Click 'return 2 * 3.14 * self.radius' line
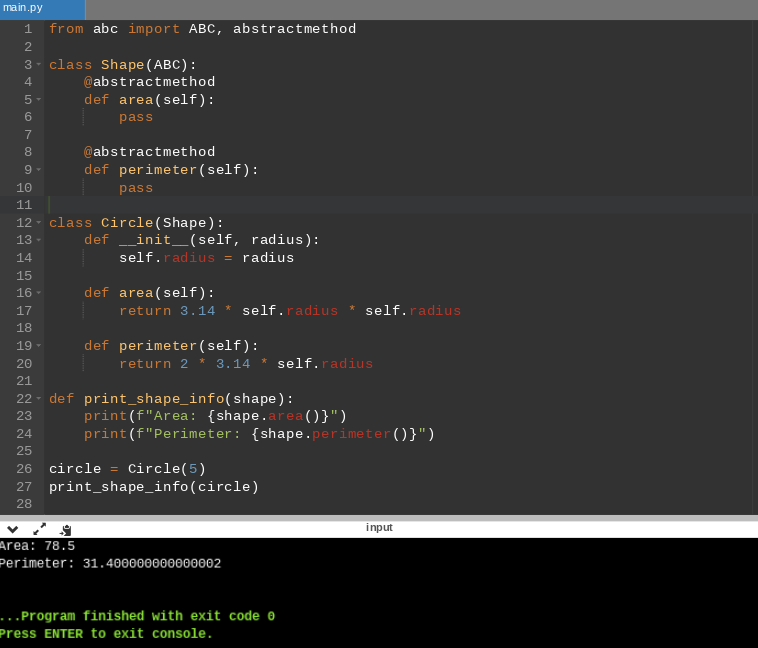 [x=246, y=364]
